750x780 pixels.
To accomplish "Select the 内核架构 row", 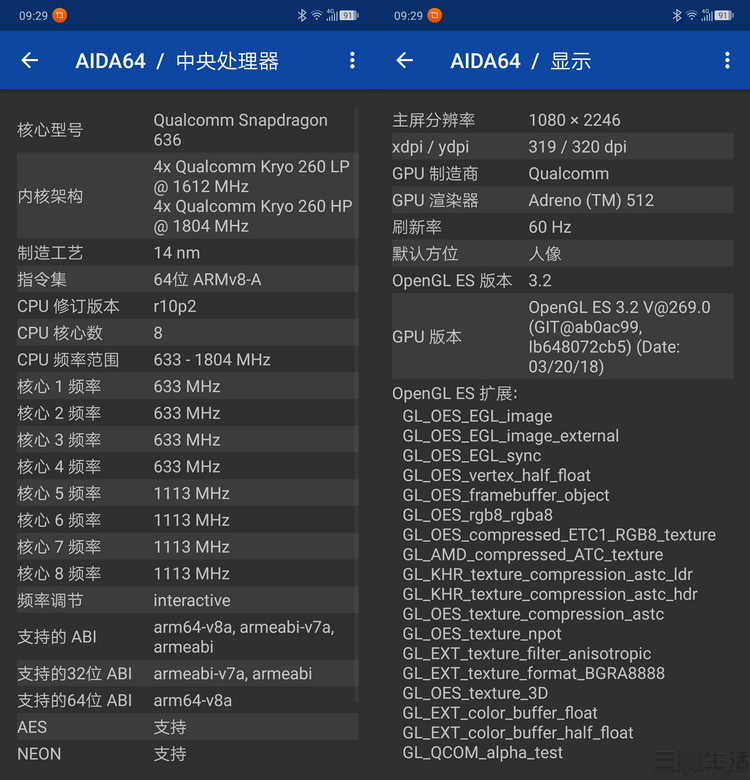I will [x=185, y=196].
